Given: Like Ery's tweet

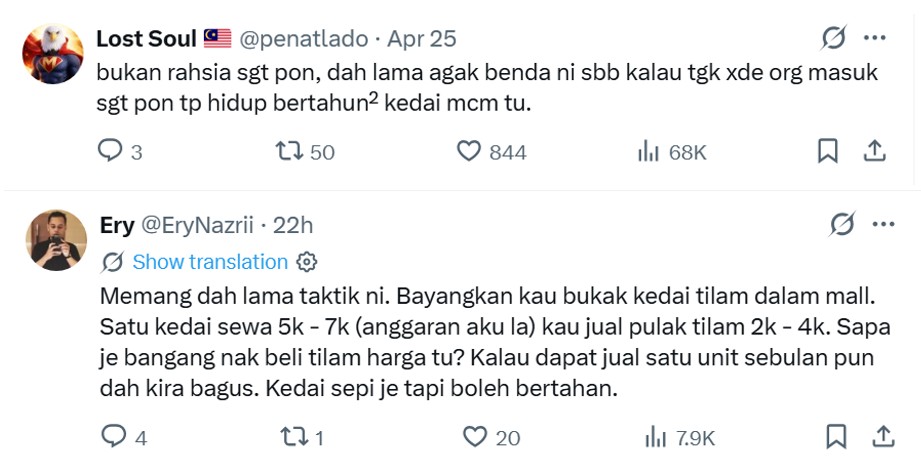Looking at the screenshot, I should pyautogui.click(x=474, y=436).
